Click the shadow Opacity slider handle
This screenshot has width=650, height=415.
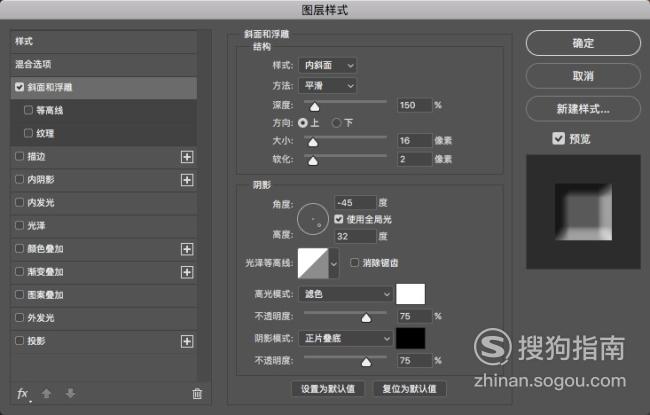(366, 362)
